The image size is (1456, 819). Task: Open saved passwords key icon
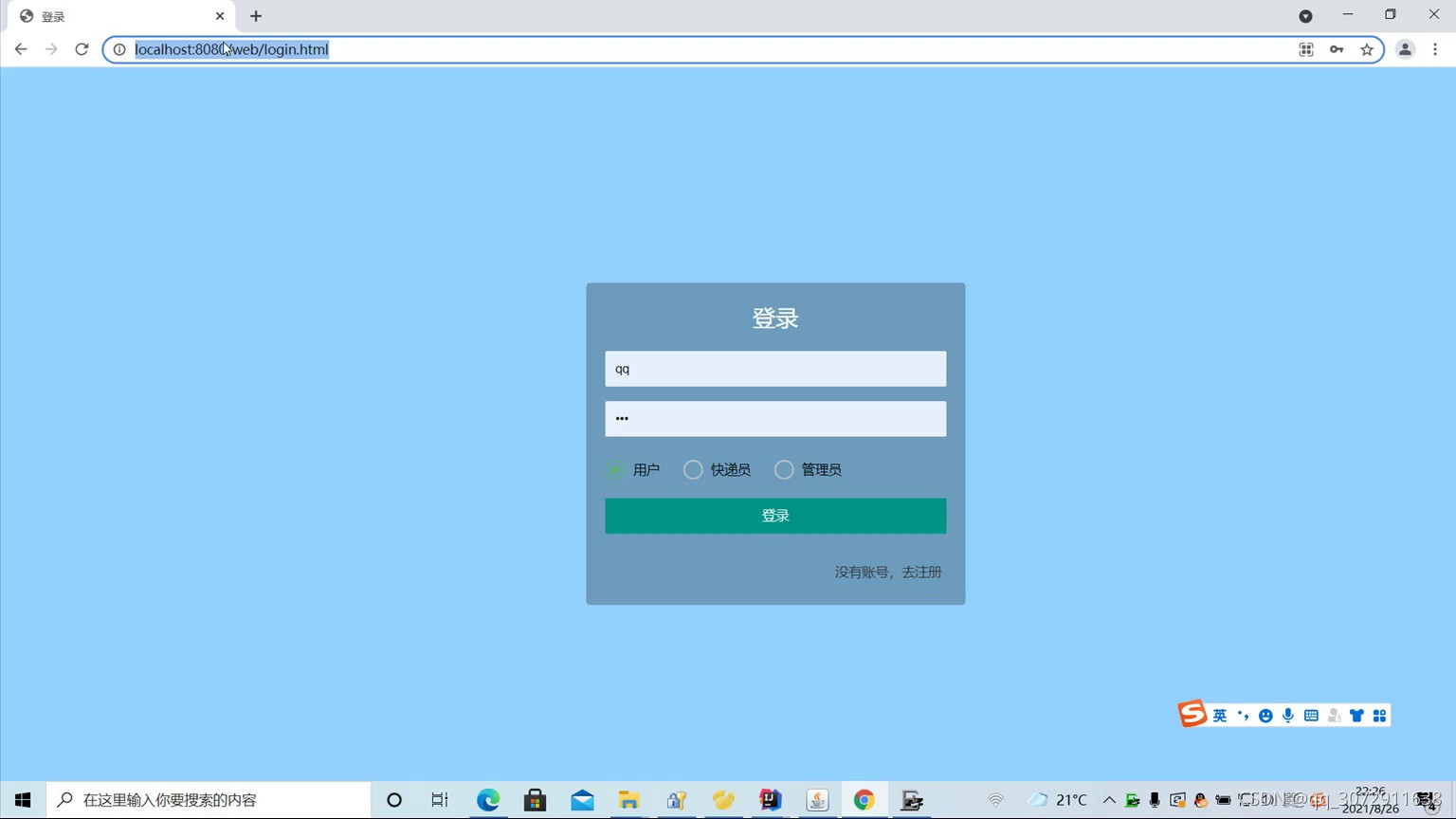[1337, 49]
